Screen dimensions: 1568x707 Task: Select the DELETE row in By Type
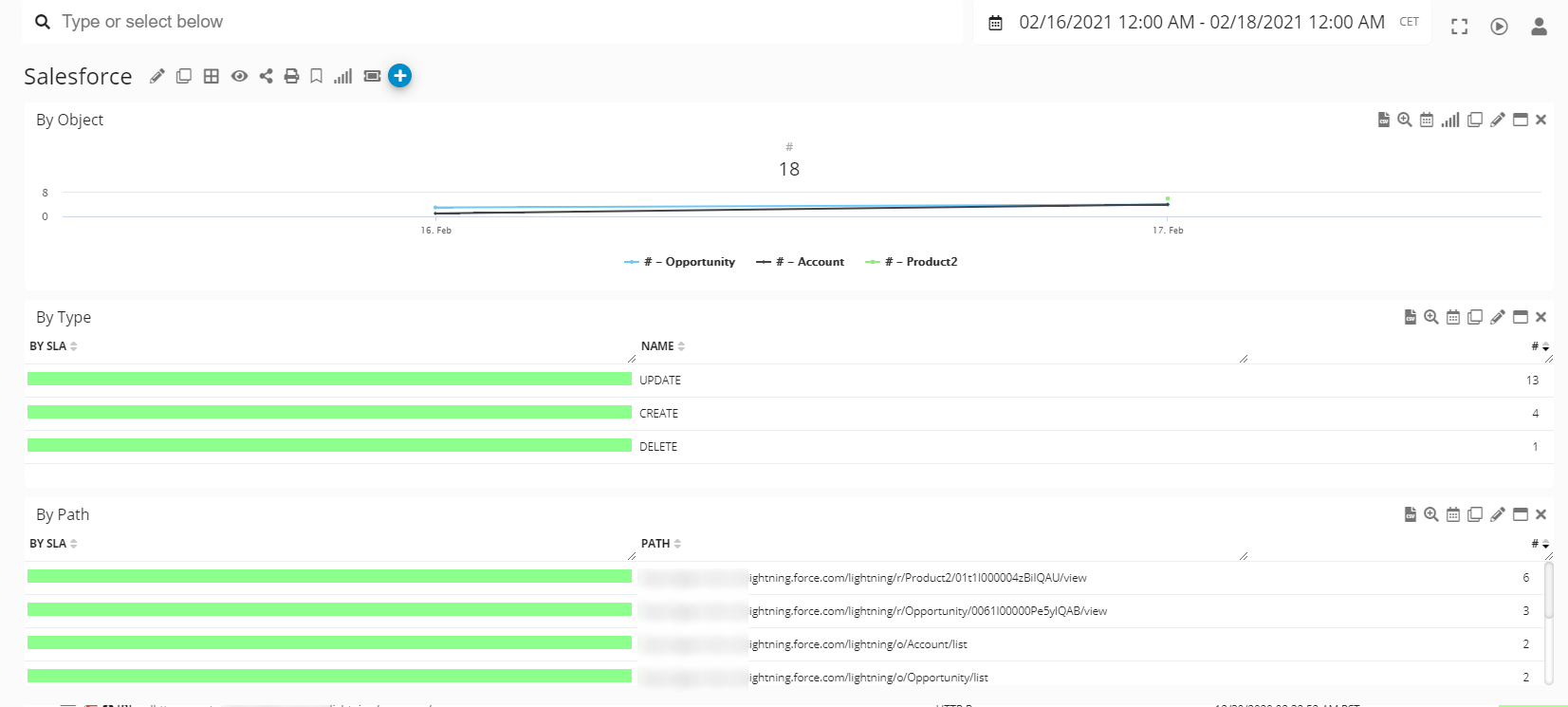658,447
